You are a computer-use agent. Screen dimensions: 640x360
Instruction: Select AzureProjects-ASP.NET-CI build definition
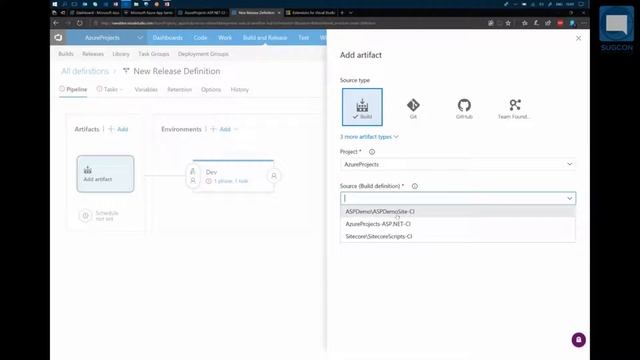click(458, 224)
